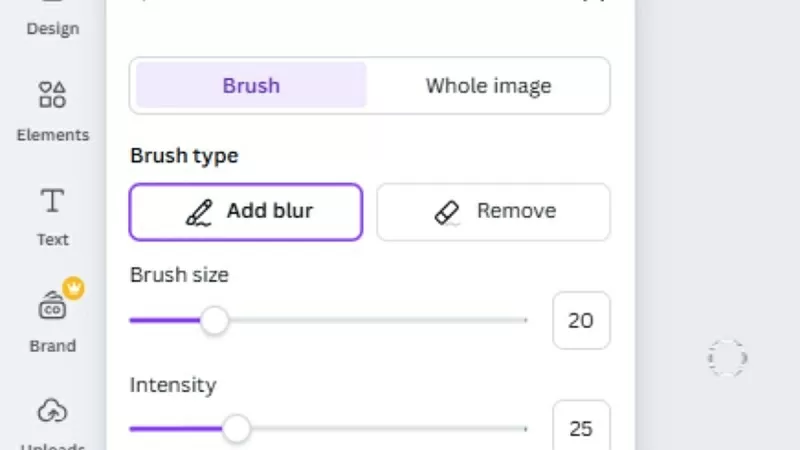Click the dashed circle brush cursor on canvas

(x=727, y=357)
